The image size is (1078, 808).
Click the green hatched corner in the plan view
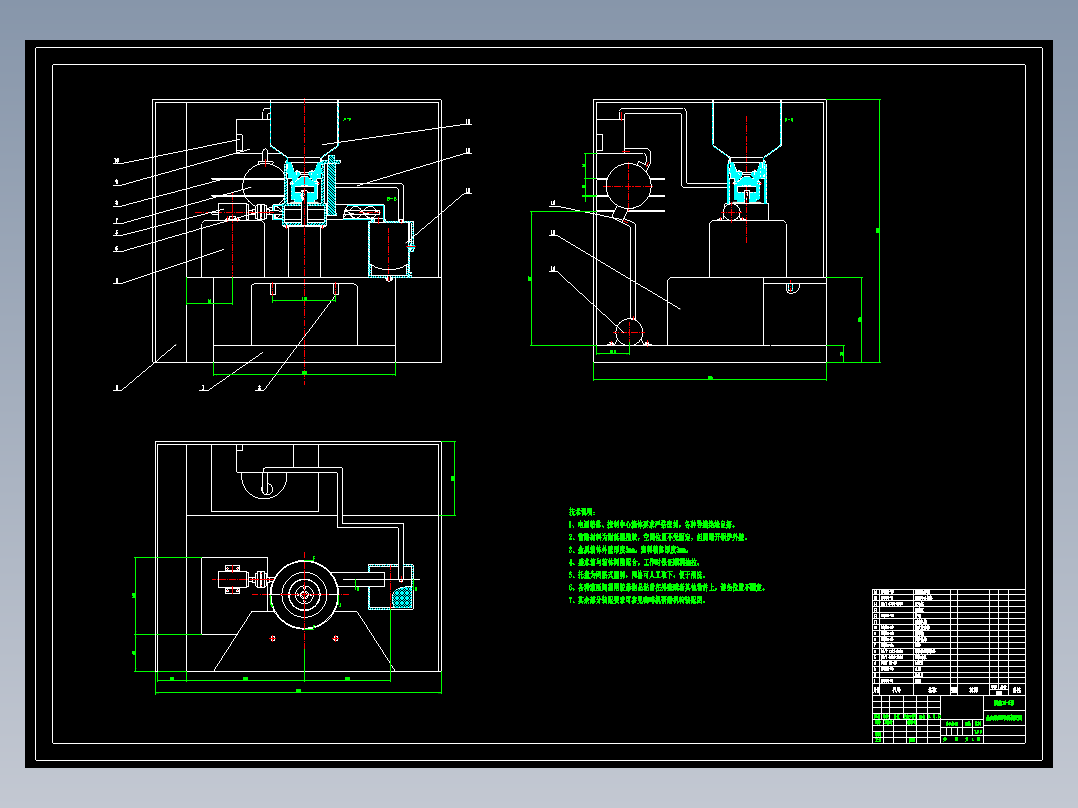pyautogui.click(x=402, y=596)
